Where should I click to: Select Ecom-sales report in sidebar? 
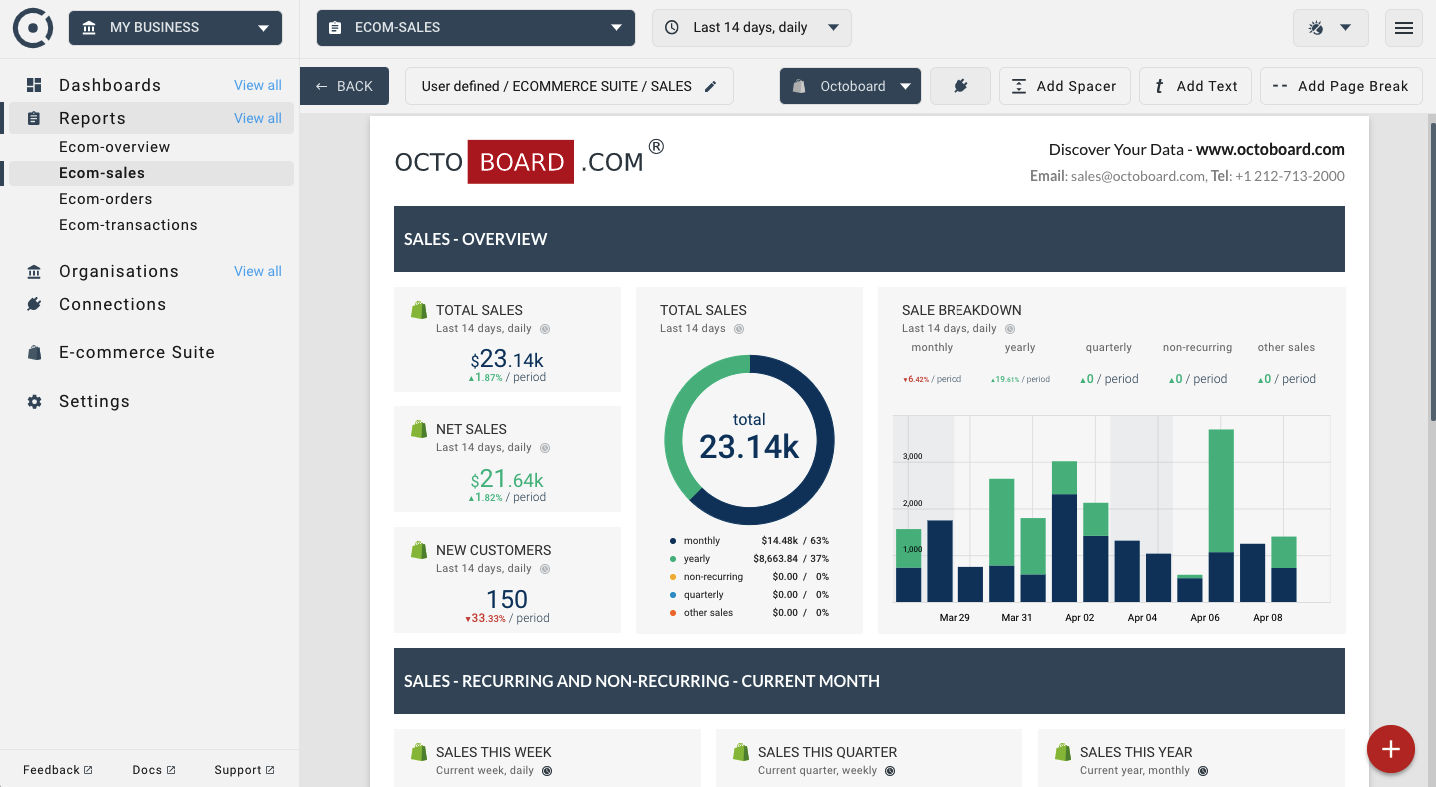tap(102, 173)
